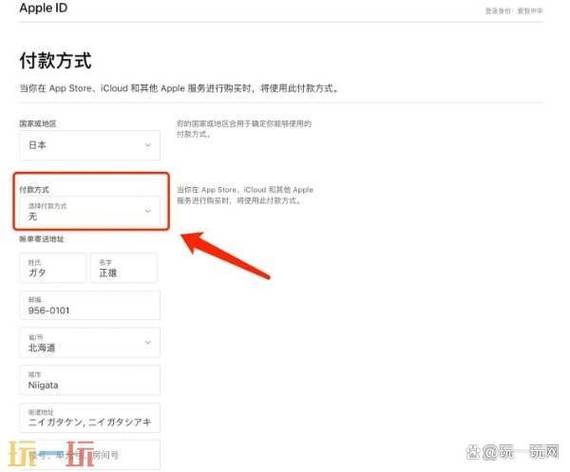Click the Apple ID header title
Image resolution: width=570 pixels, height=472 pixels.
point(43,8)
